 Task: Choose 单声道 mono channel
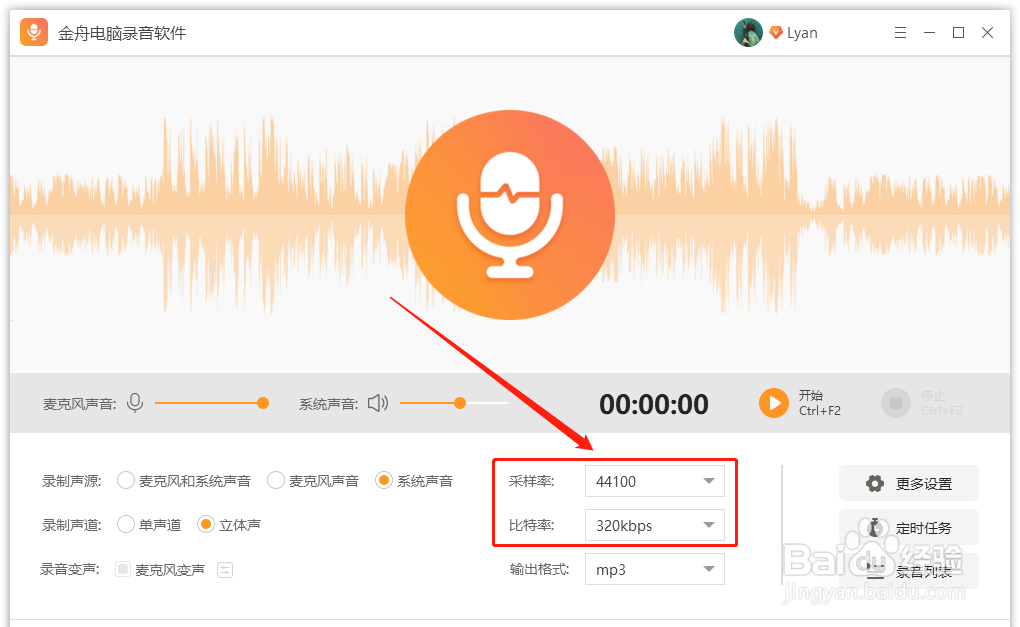150,524
